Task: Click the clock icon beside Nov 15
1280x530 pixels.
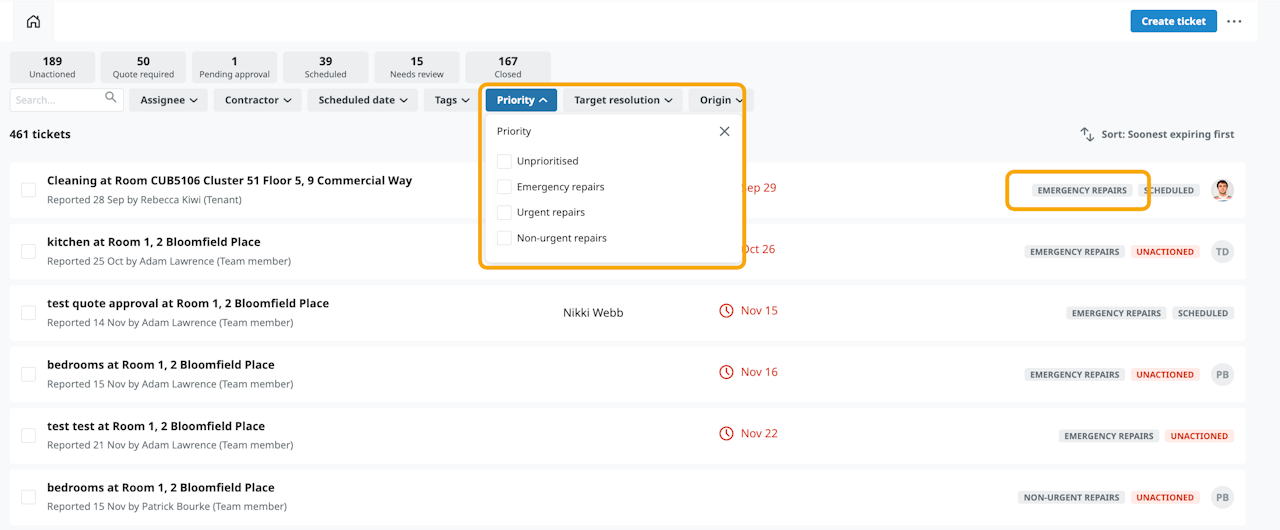Action: click(726, 311)
